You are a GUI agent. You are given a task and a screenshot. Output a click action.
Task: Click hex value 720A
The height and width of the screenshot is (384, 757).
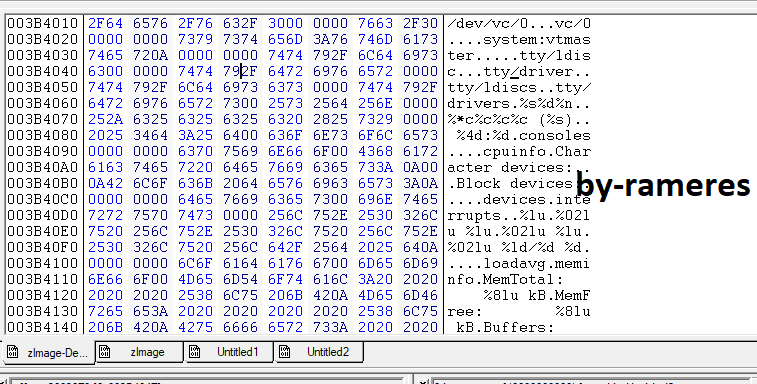point(151,55)
